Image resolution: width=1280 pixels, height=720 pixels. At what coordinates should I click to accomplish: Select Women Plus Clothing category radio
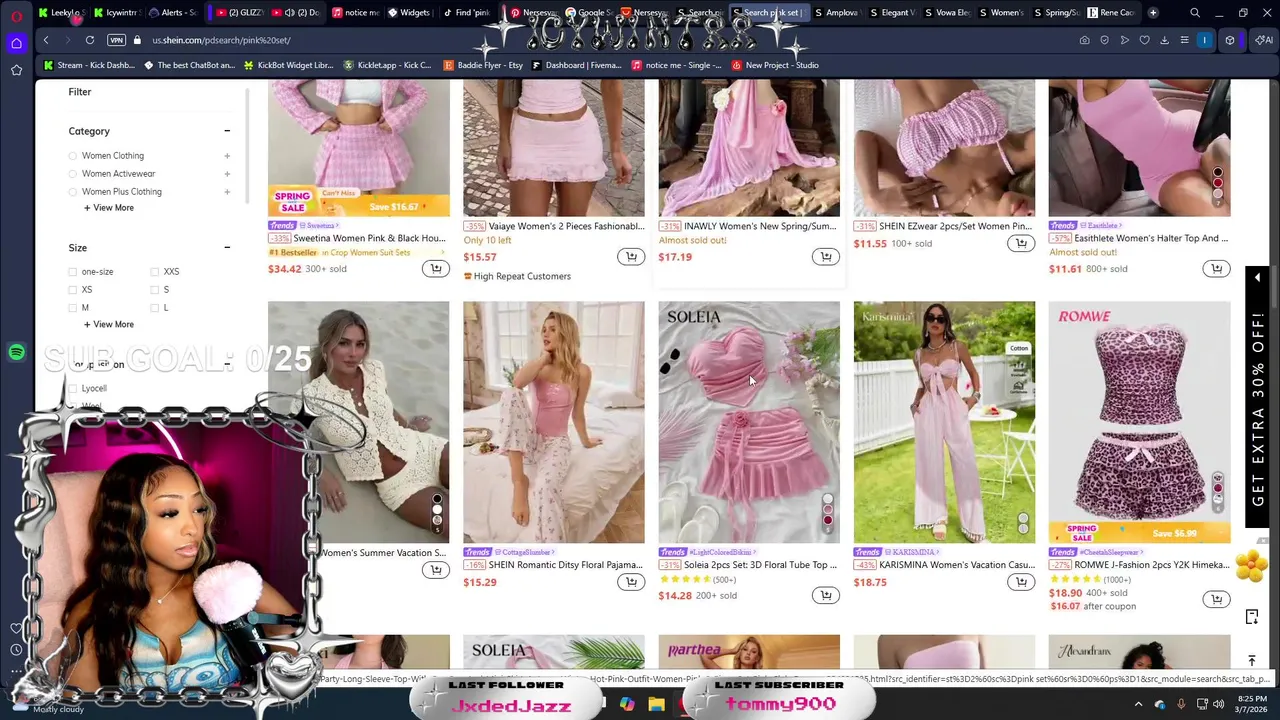tap(72, 192)
